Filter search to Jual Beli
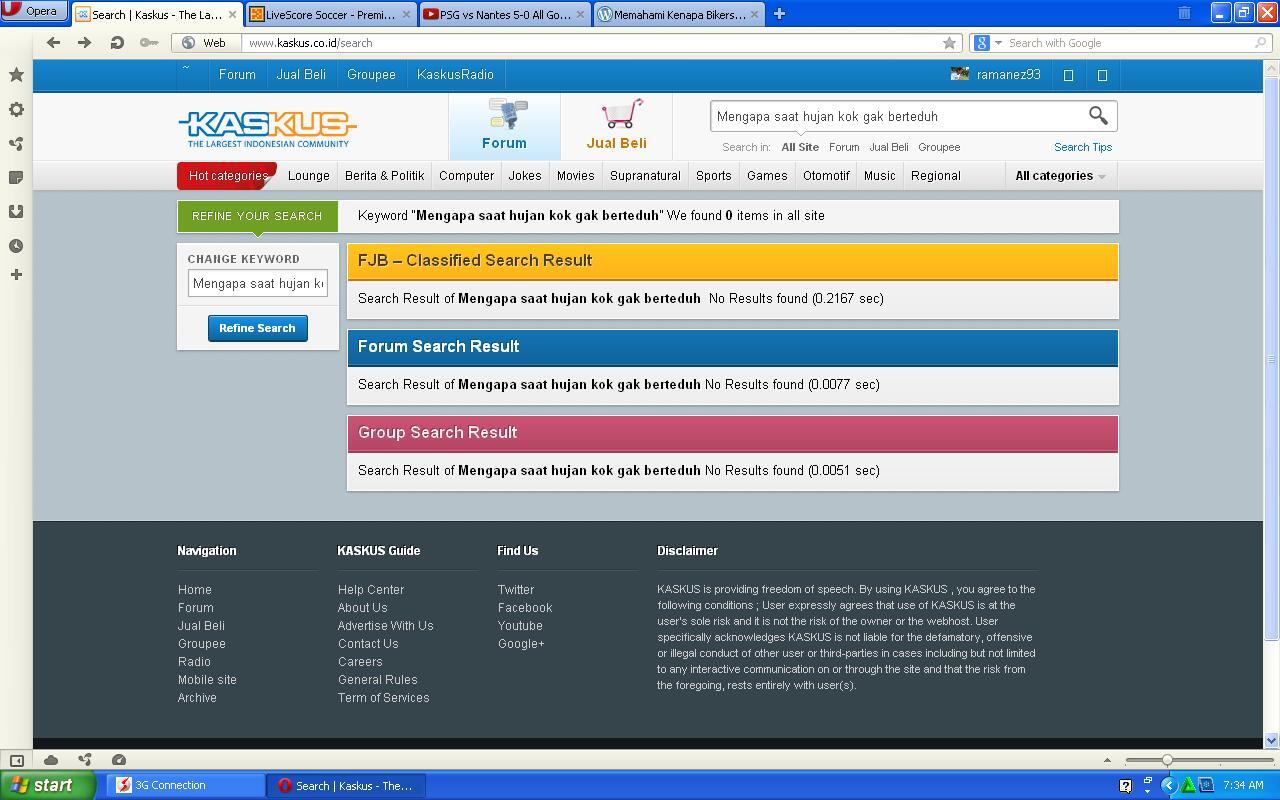The image size is (1280, 800). pyautogui.click(x=889, y=147)
